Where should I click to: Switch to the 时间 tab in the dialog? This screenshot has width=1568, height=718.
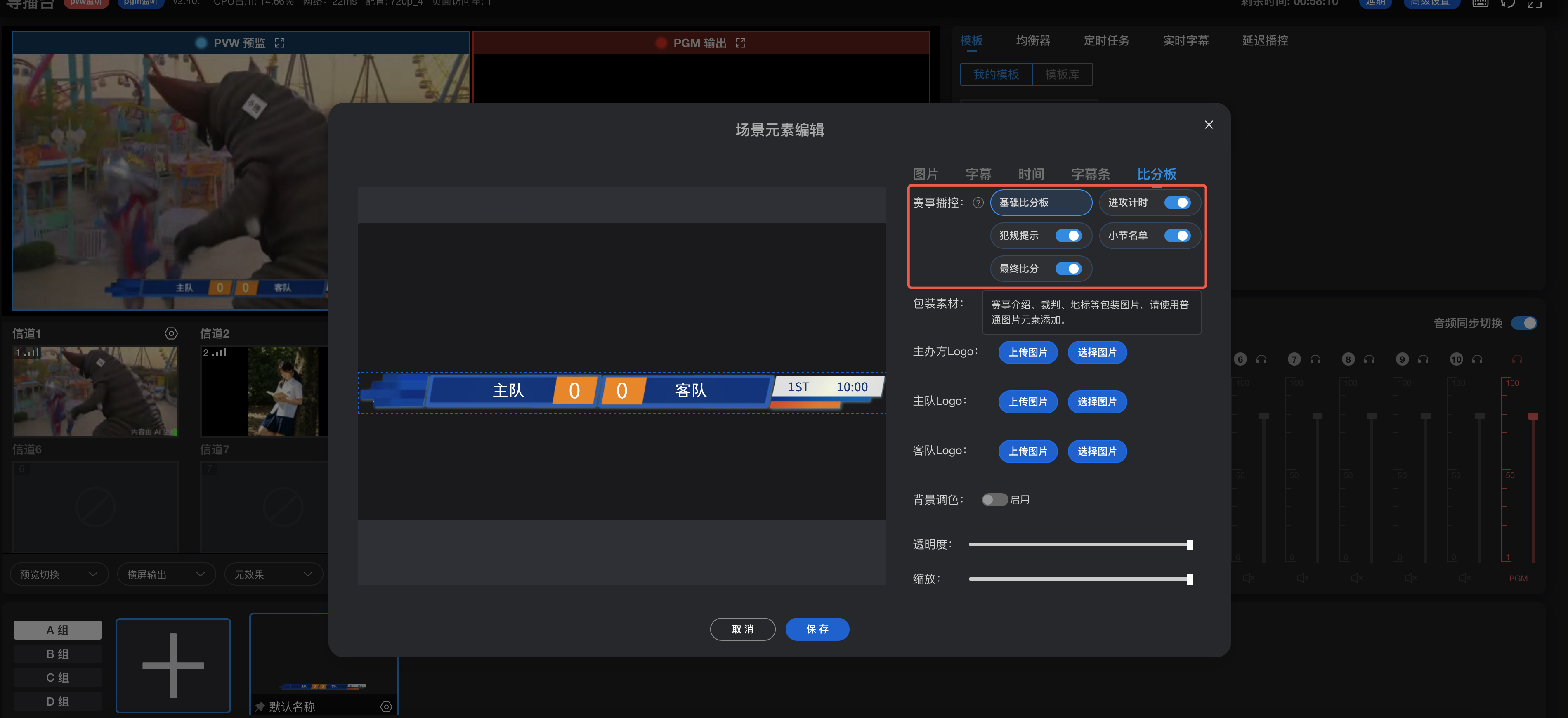pos(1031,174)
